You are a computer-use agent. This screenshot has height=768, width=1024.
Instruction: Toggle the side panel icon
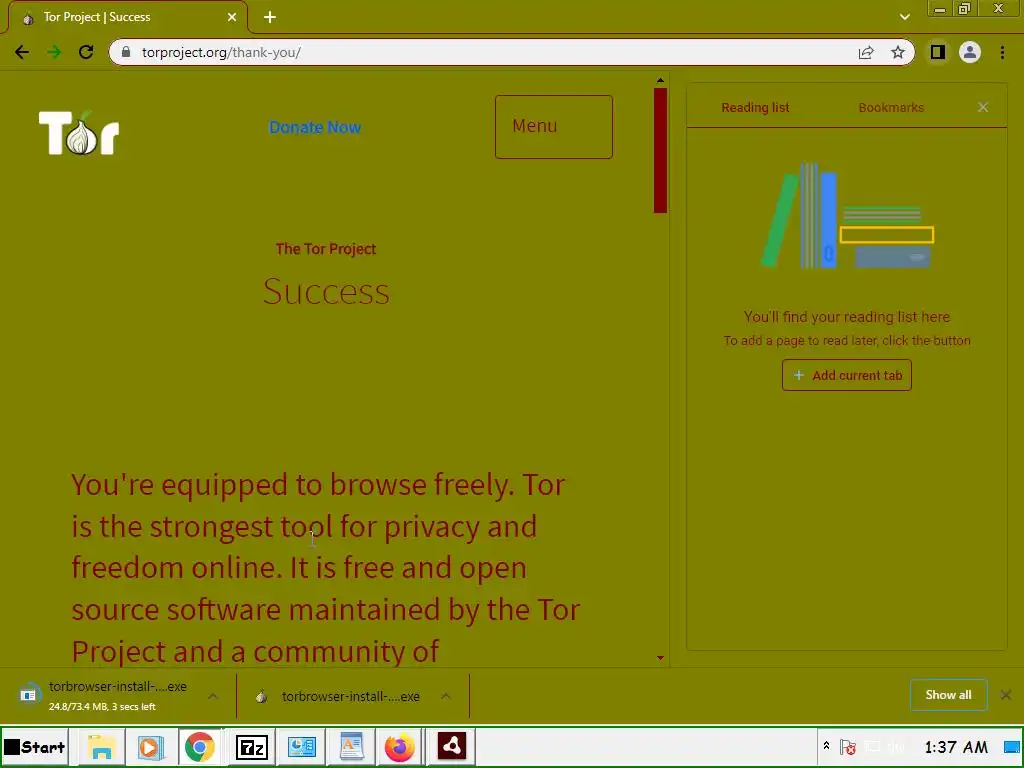(x=938, y=52)
